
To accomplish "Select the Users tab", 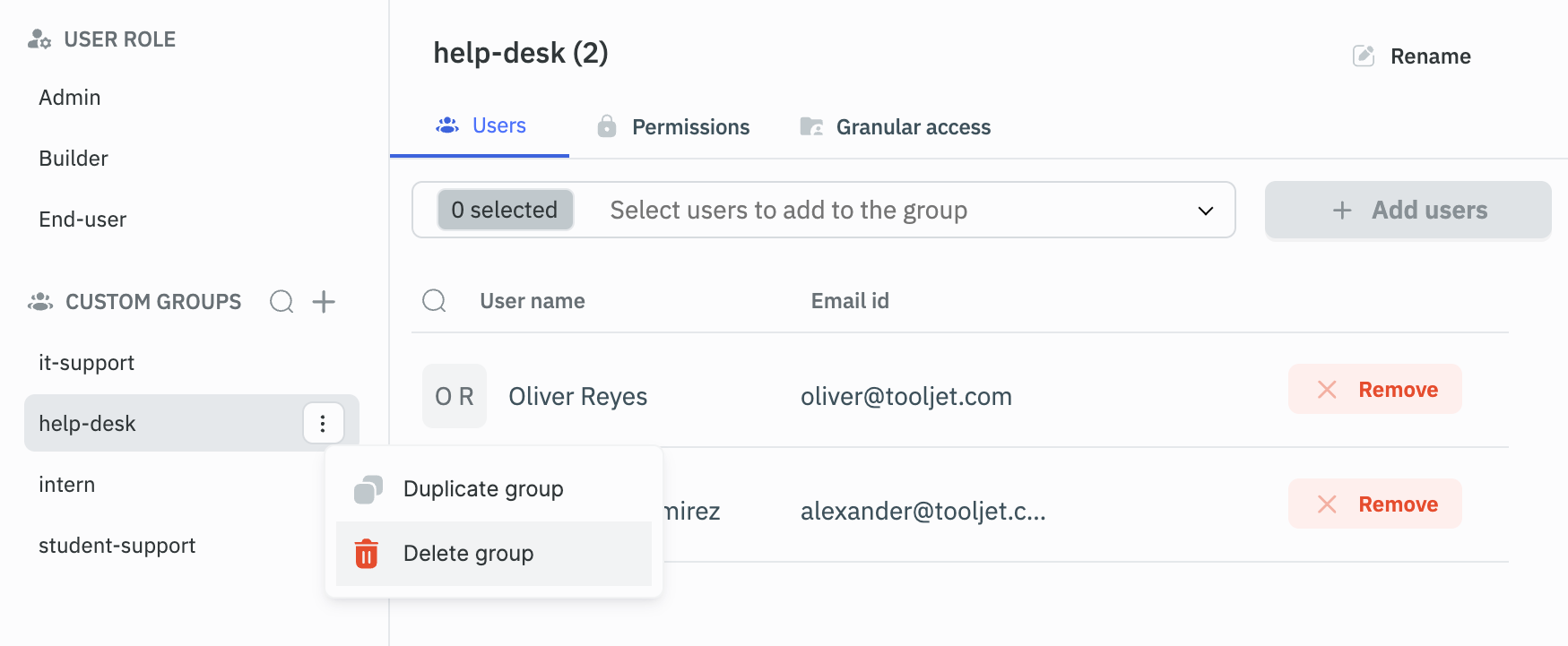I will (x=481, y=126).
